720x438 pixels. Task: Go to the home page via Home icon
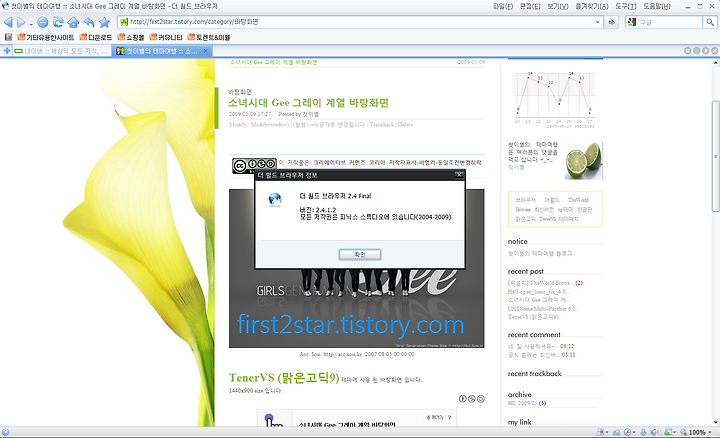tap(73, 22)
